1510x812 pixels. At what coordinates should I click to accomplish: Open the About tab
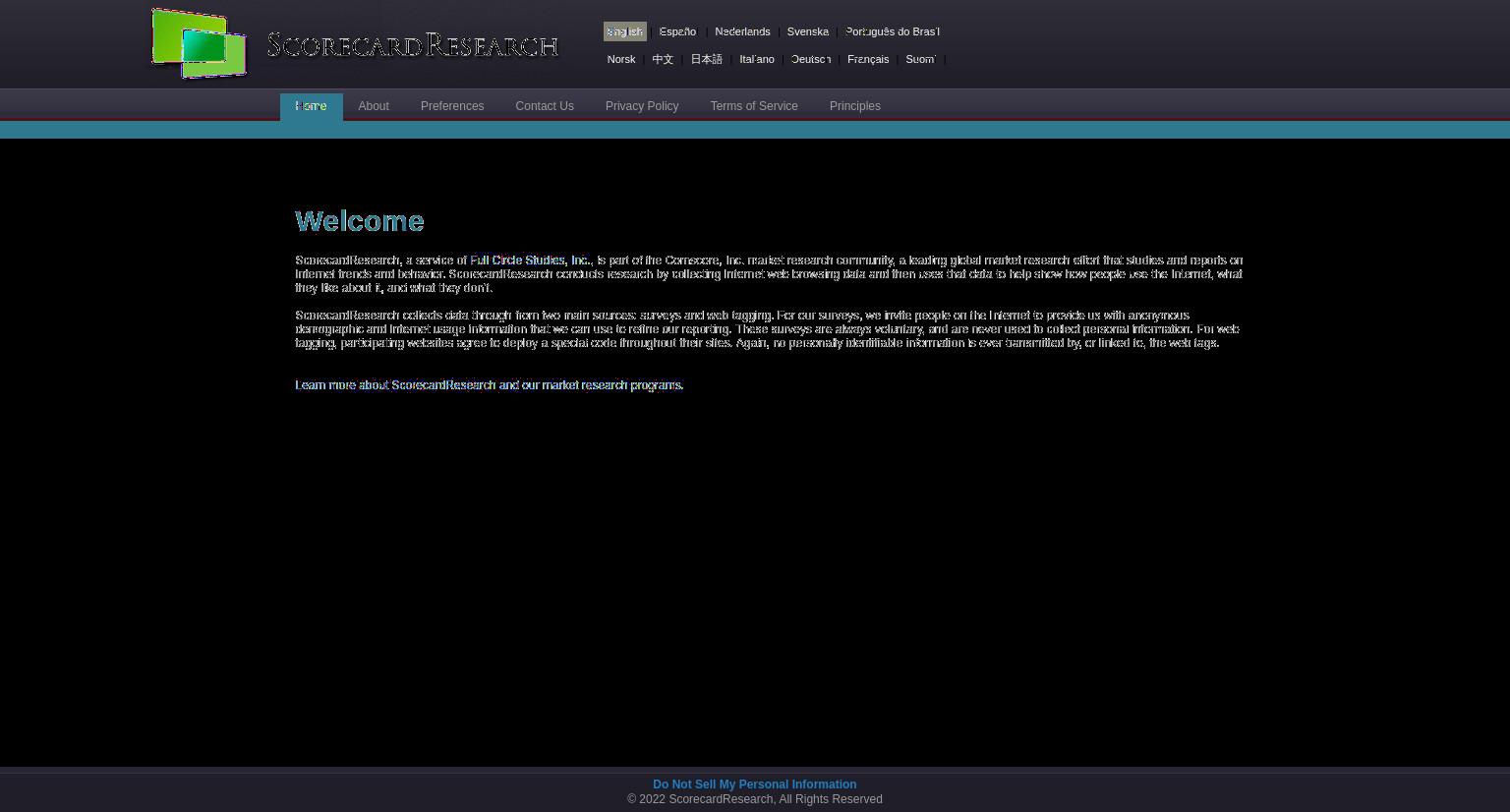click(374, 106)
